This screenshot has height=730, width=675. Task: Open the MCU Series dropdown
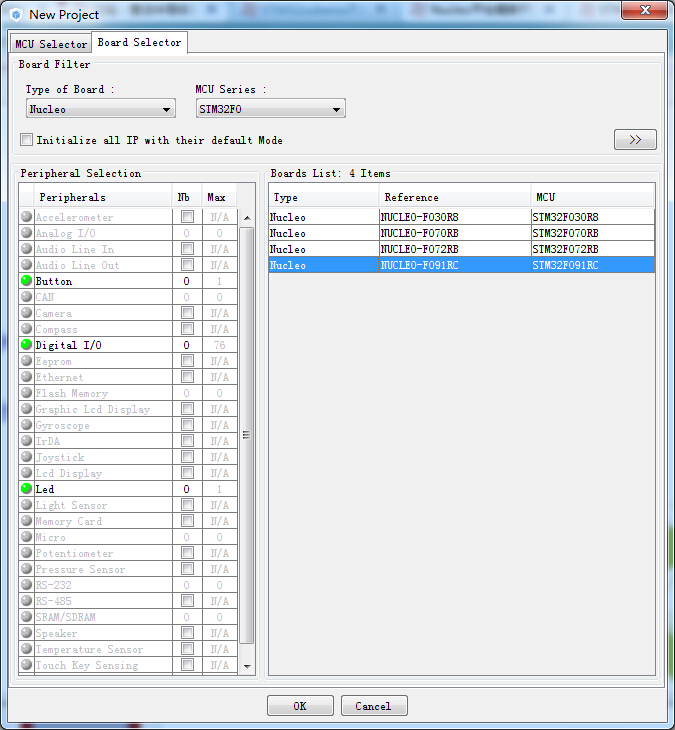tap(270, 109)
